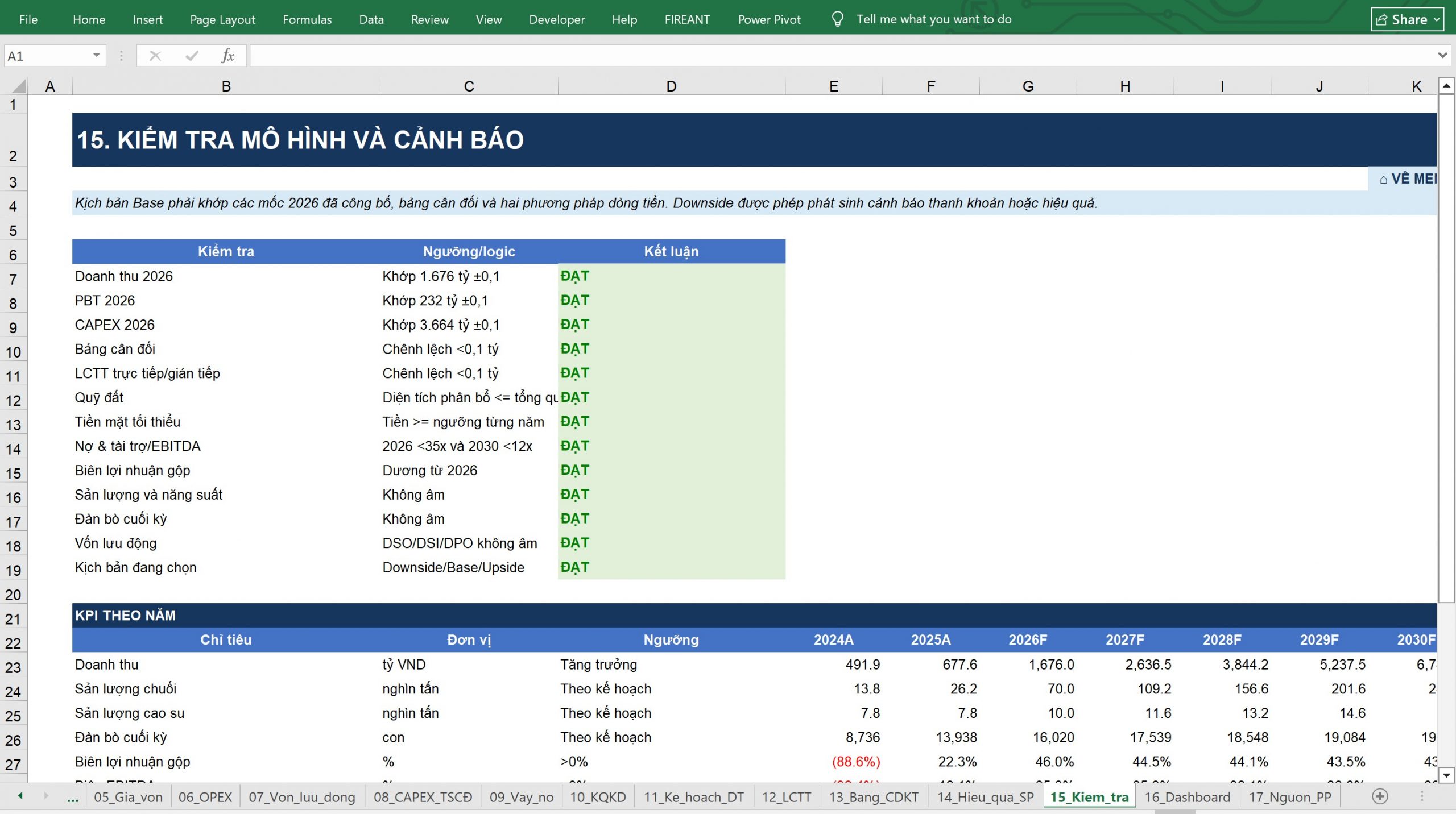The height and width of the screenshot is (814, 1456).
Task: Open the Share button dropdown
Action: coord(1437,20)
